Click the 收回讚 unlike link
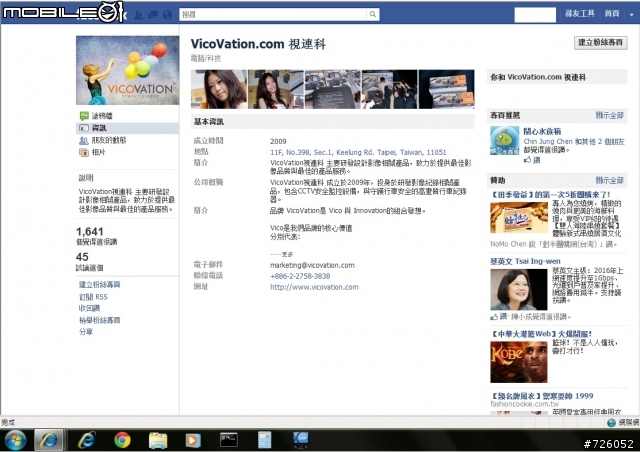The image size is (640, 452). tap(89, 308)
